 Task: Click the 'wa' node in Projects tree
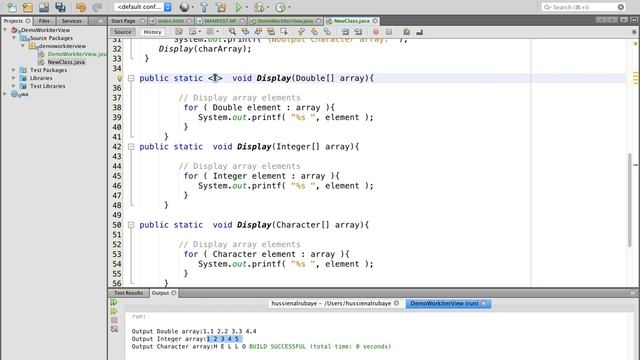point(25,94)
